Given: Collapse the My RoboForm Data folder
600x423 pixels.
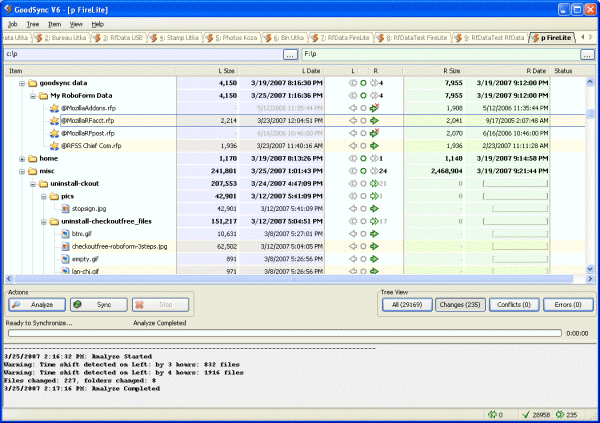Looking at the screenshot, I should pyautogui.click(x=32, y=93).
